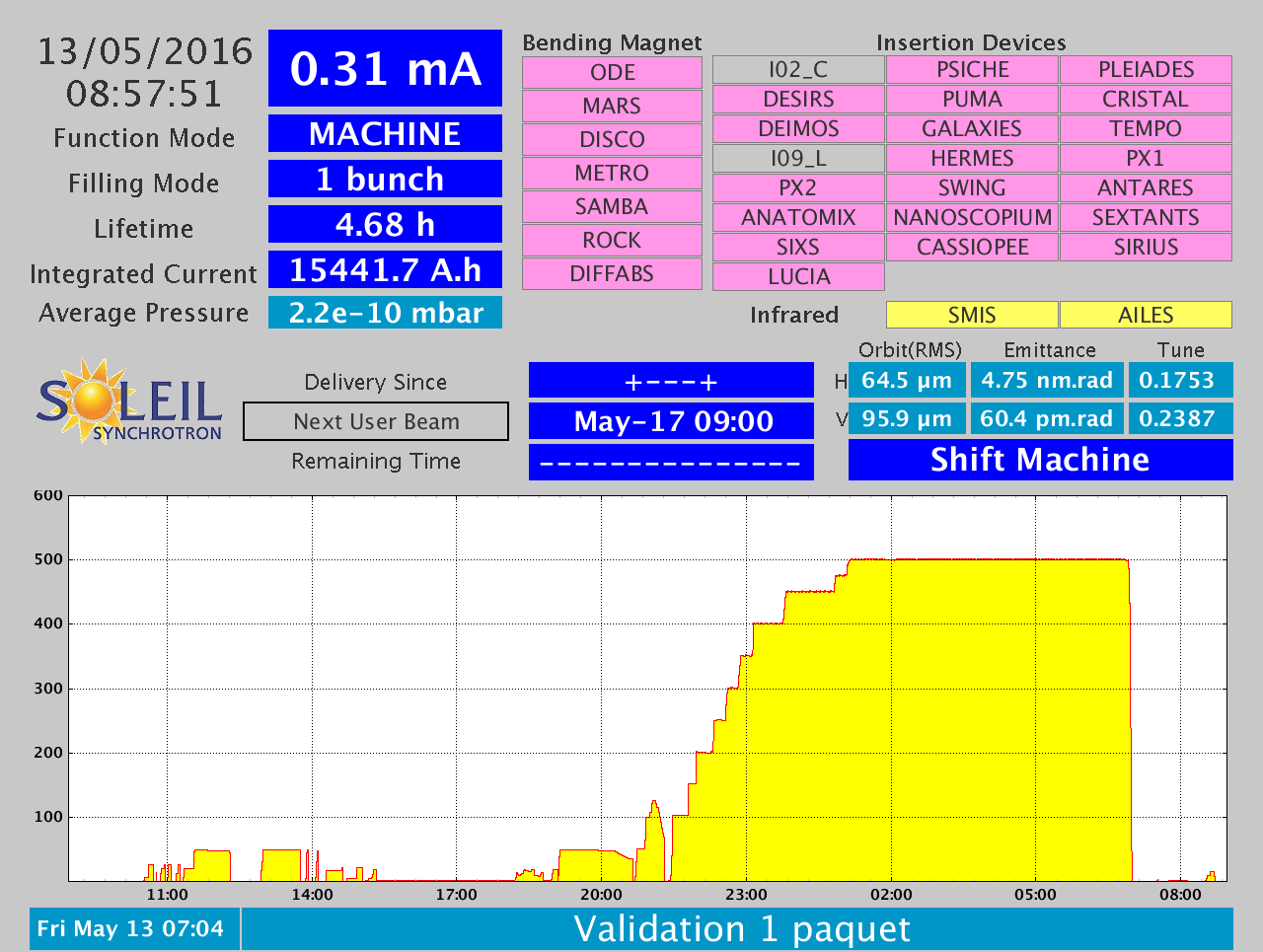Click the grey I09_L insertion device
1263x952 pixels.
coord(798,158)
